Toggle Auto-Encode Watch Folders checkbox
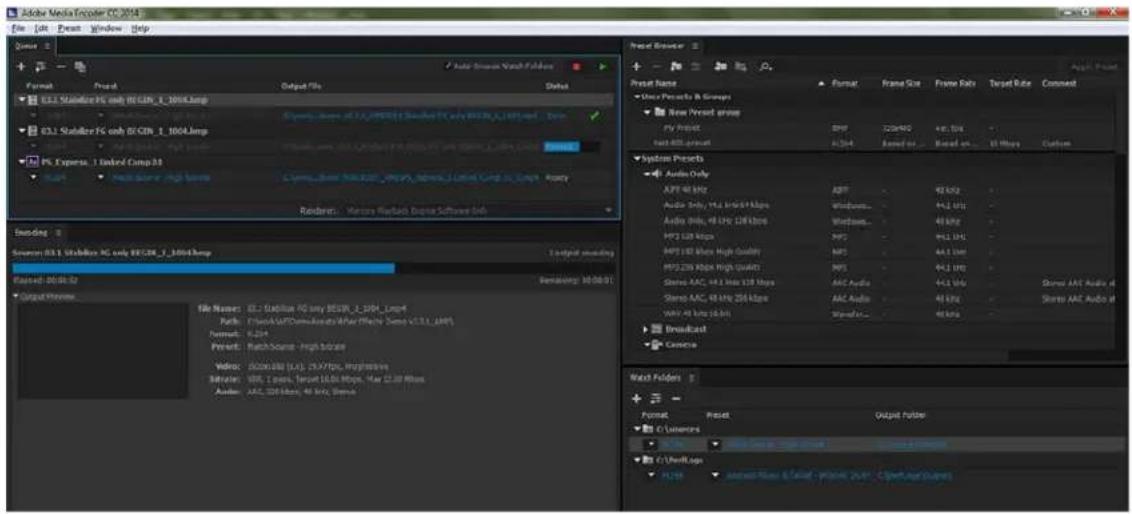The image size is (1132, 514). click(450, 66)
